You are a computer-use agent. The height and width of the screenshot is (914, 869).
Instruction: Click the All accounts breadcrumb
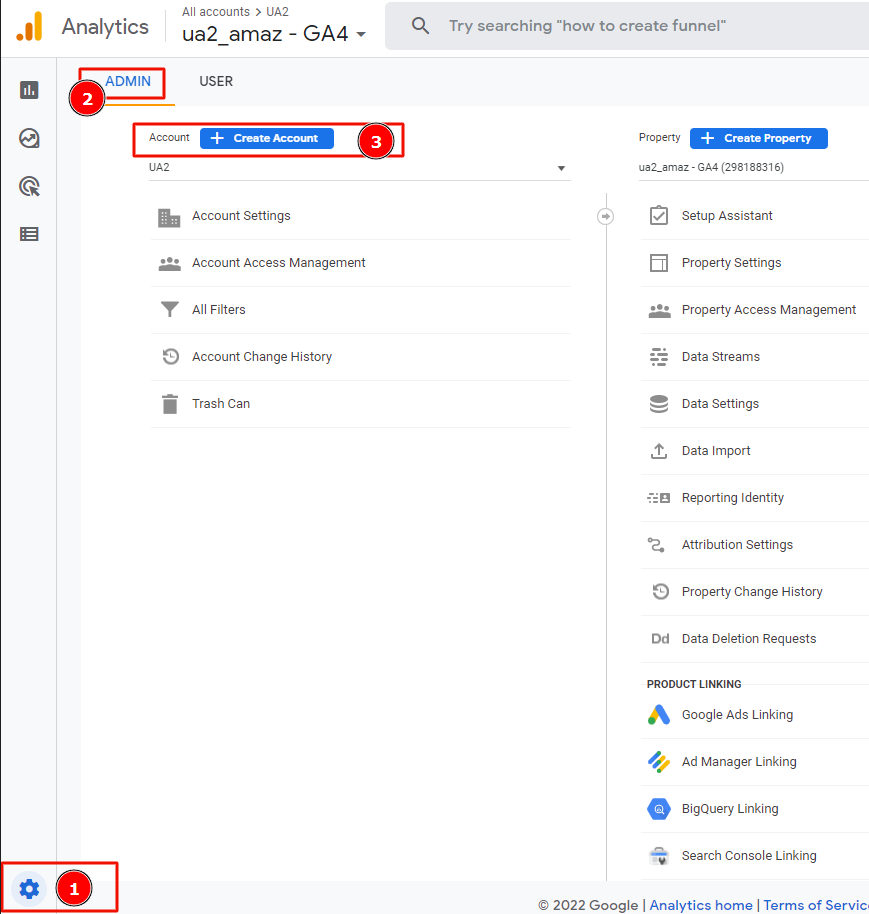point(216,12)
